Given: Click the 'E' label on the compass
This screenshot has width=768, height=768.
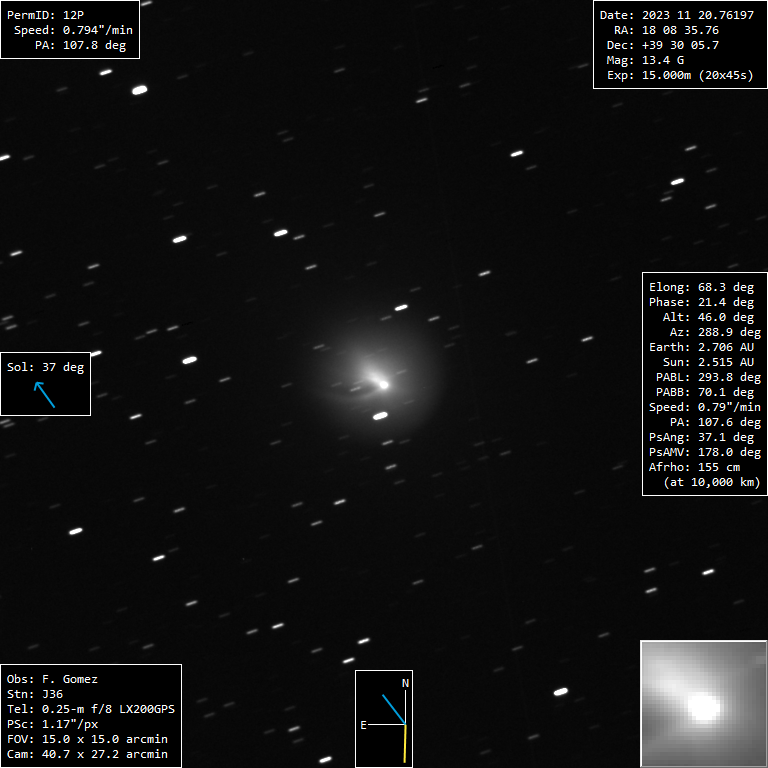Looking at the screenshot, I should [363, 725].
